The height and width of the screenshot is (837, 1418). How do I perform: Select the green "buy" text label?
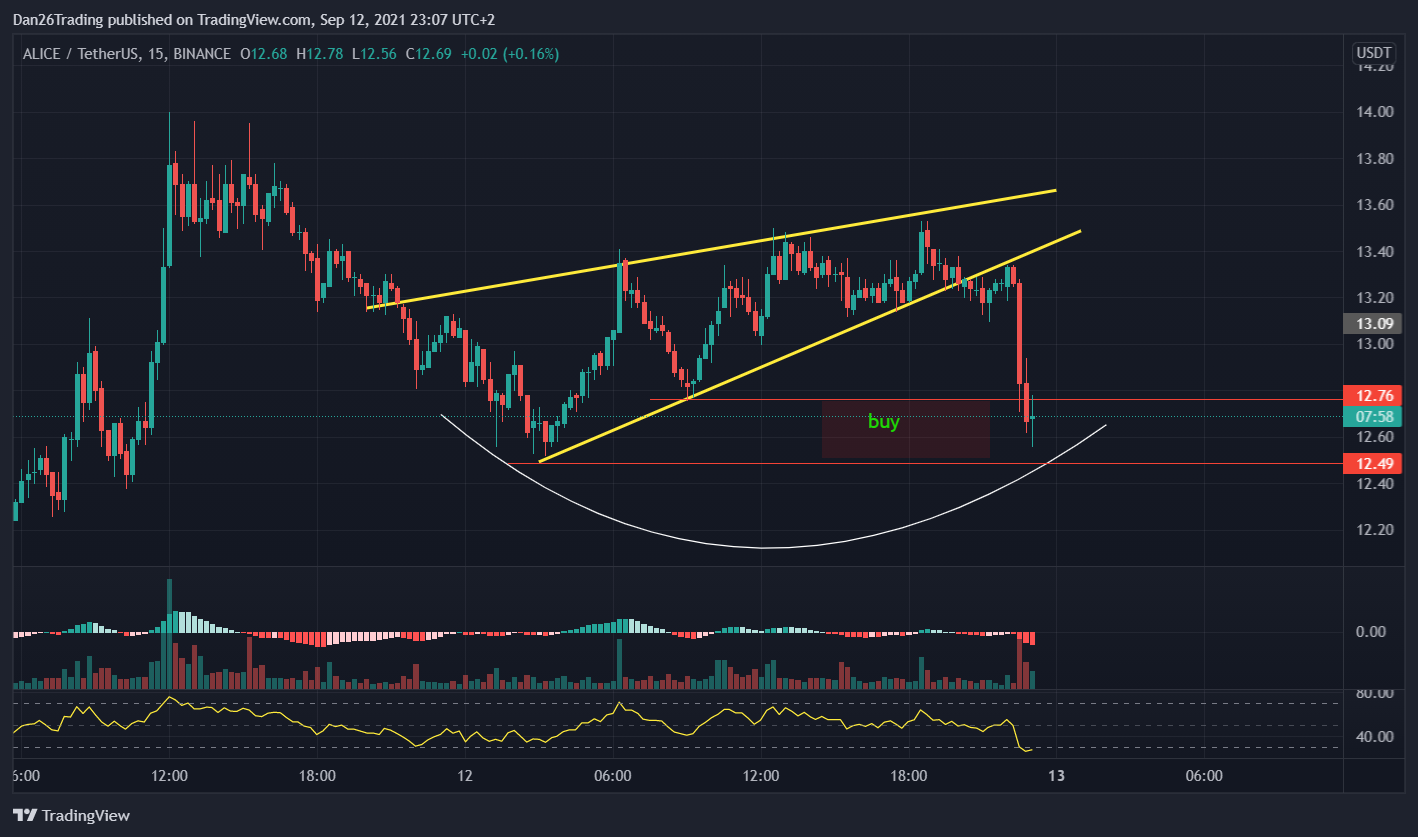pos(884,422)
